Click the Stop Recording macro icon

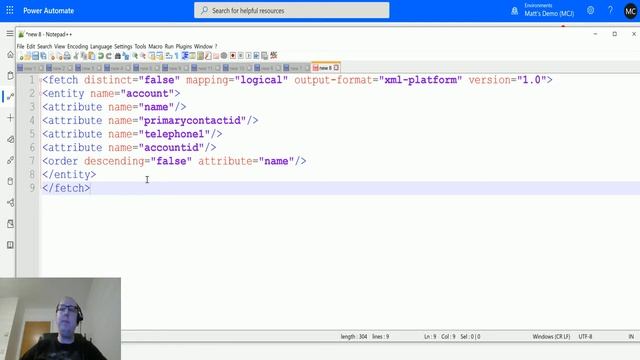tap(240, 56)
